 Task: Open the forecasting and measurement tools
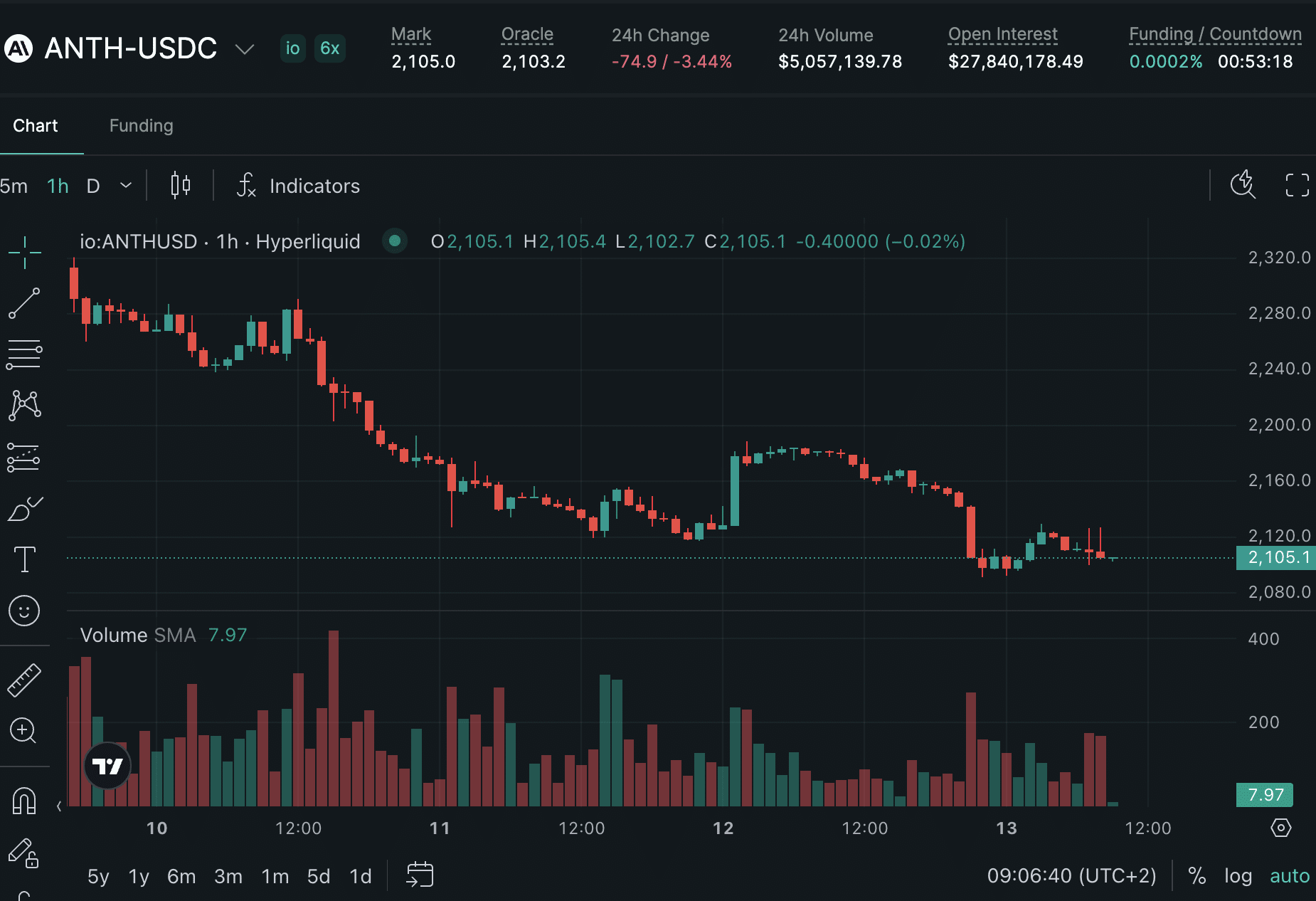(x=24, y=457)
